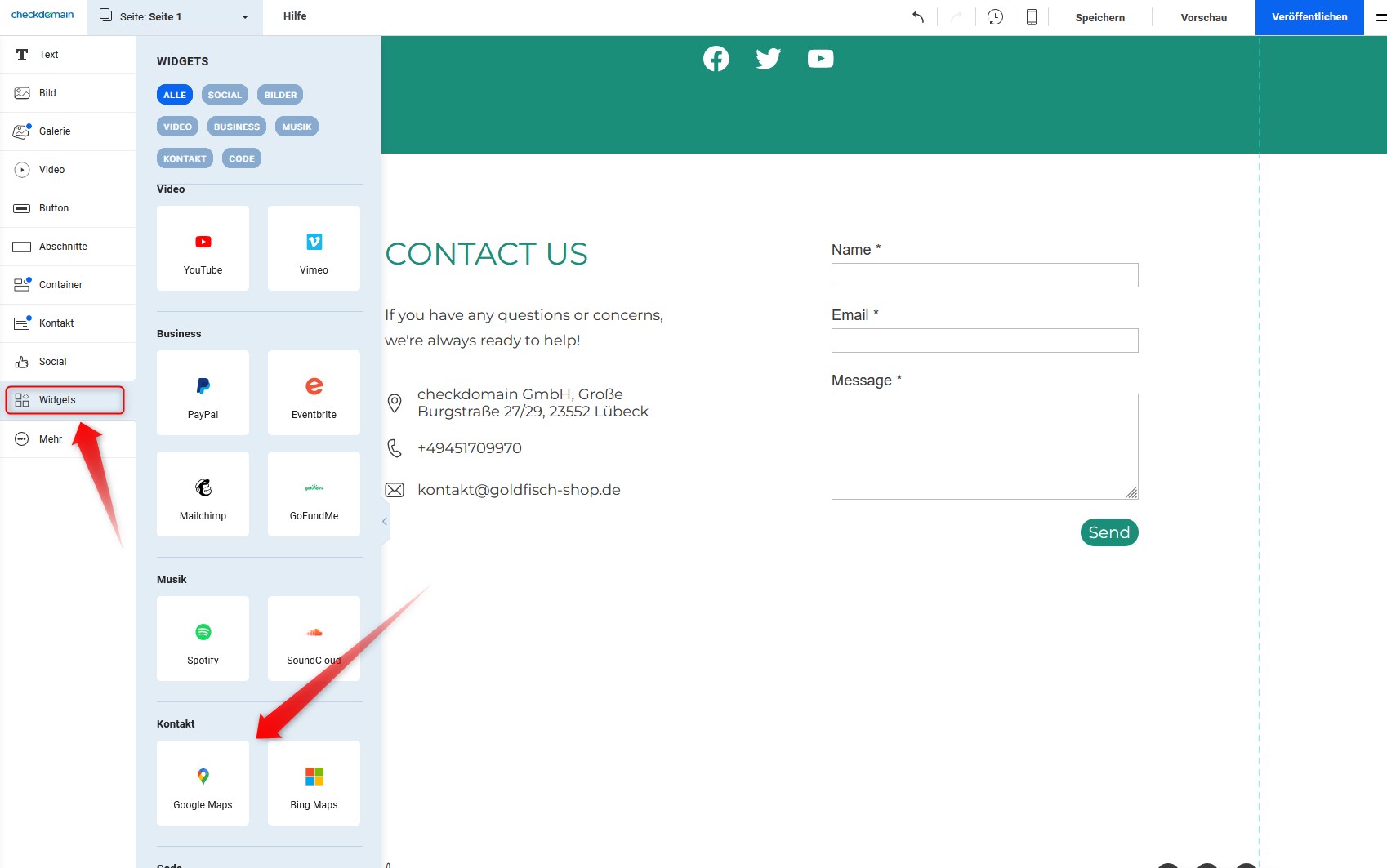Collapse the widgets side panel
This screenshot has width=1387, height=868.
coord(385,521)
